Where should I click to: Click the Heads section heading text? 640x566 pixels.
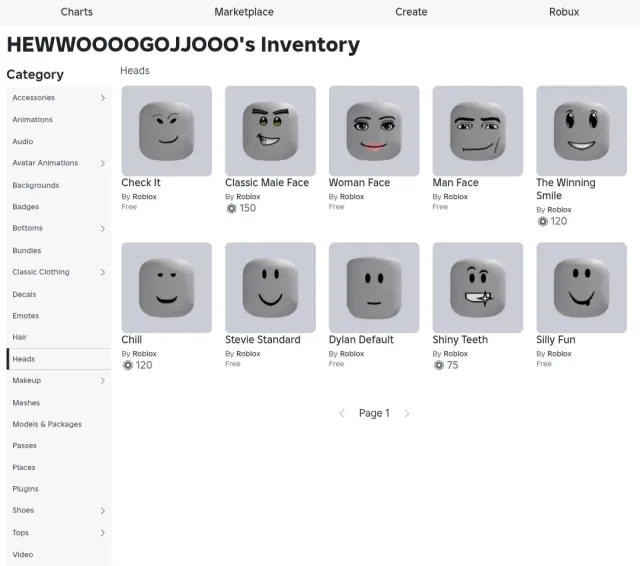pyautogui.click(x=135, y=71)
